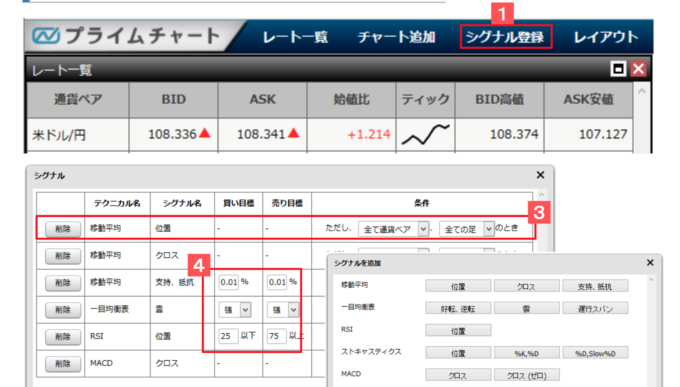Add 移動平均 クロス signal
Viewport: 680px width, 387px height.
[526, 286]
